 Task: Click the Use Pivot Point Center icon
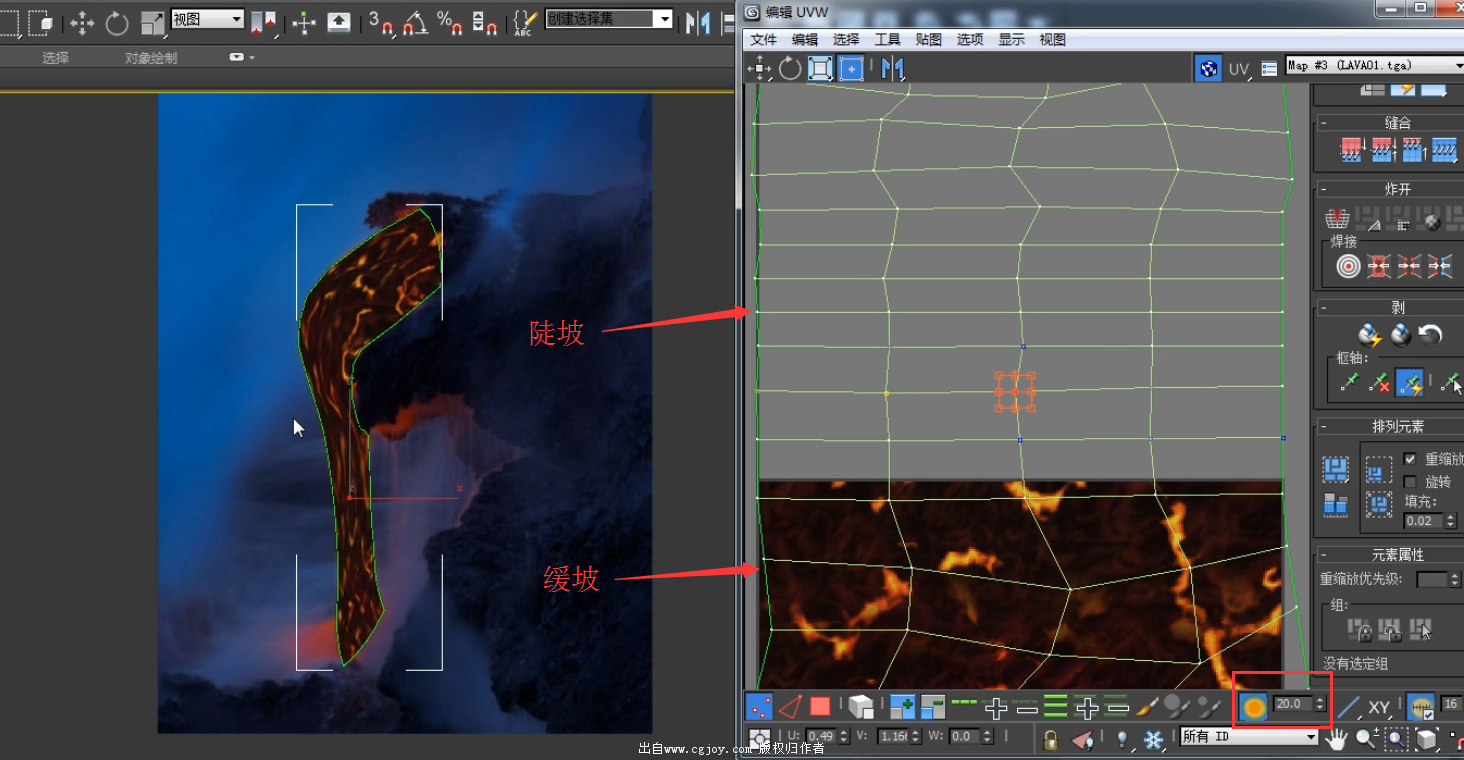(x=263, y=22)
